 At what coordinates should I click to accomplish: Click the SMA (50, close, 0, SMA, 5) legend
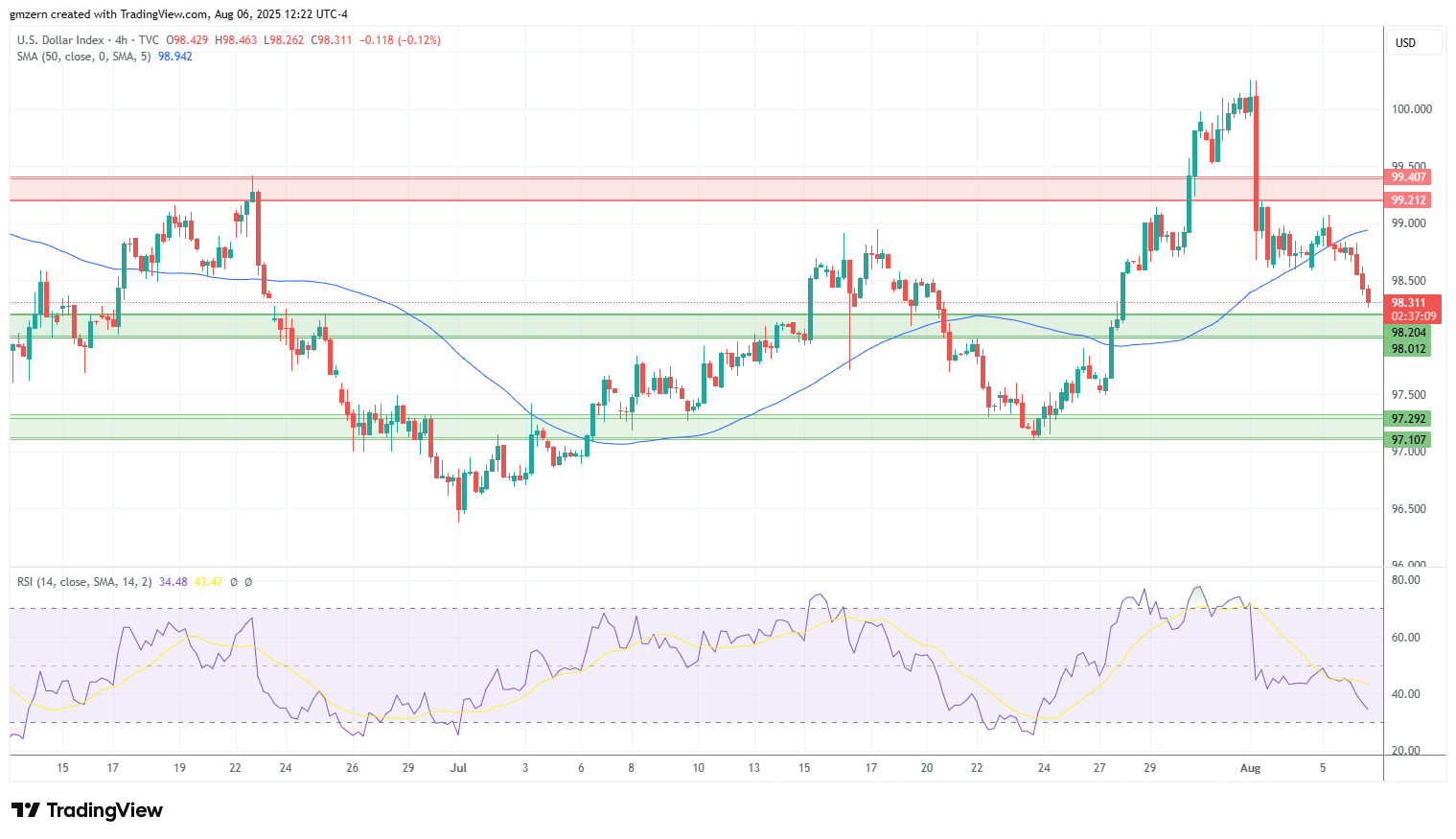pos(84,57)
